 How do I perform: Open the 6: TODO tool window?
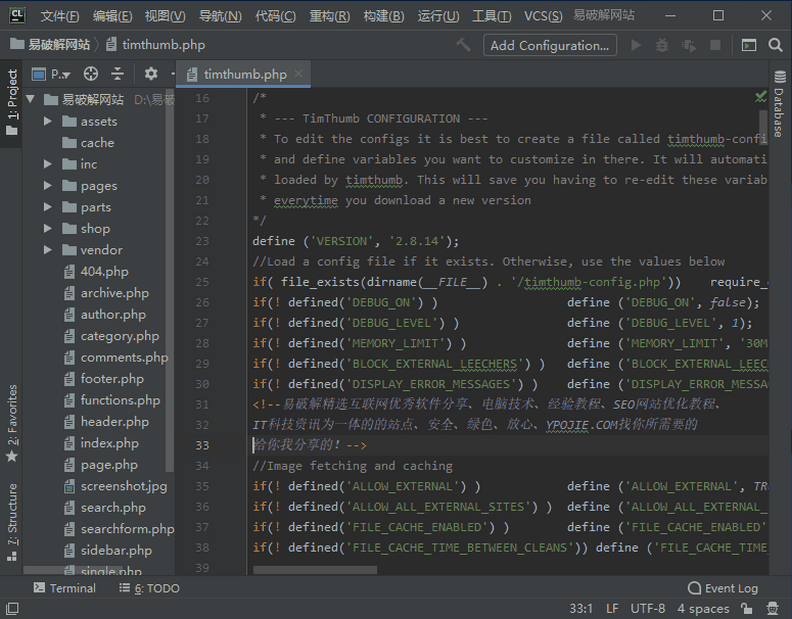tap(150, 588)
